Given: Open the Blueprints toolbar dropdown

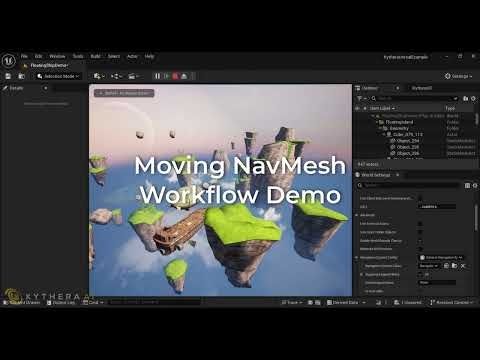Looking at the screenshot, I should pos(116,76).
